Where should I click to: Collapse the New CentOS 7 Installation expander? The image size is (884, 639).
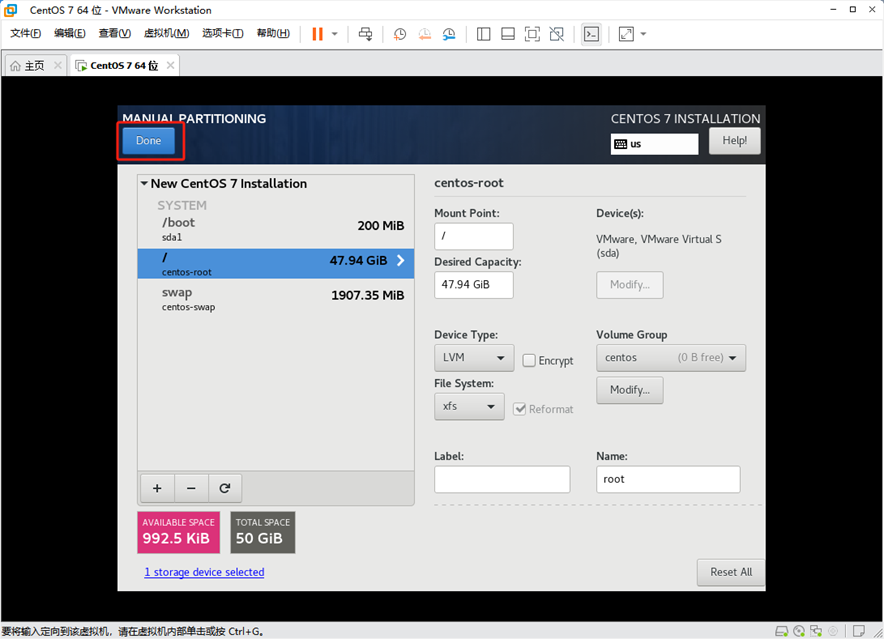pos(144,183)
